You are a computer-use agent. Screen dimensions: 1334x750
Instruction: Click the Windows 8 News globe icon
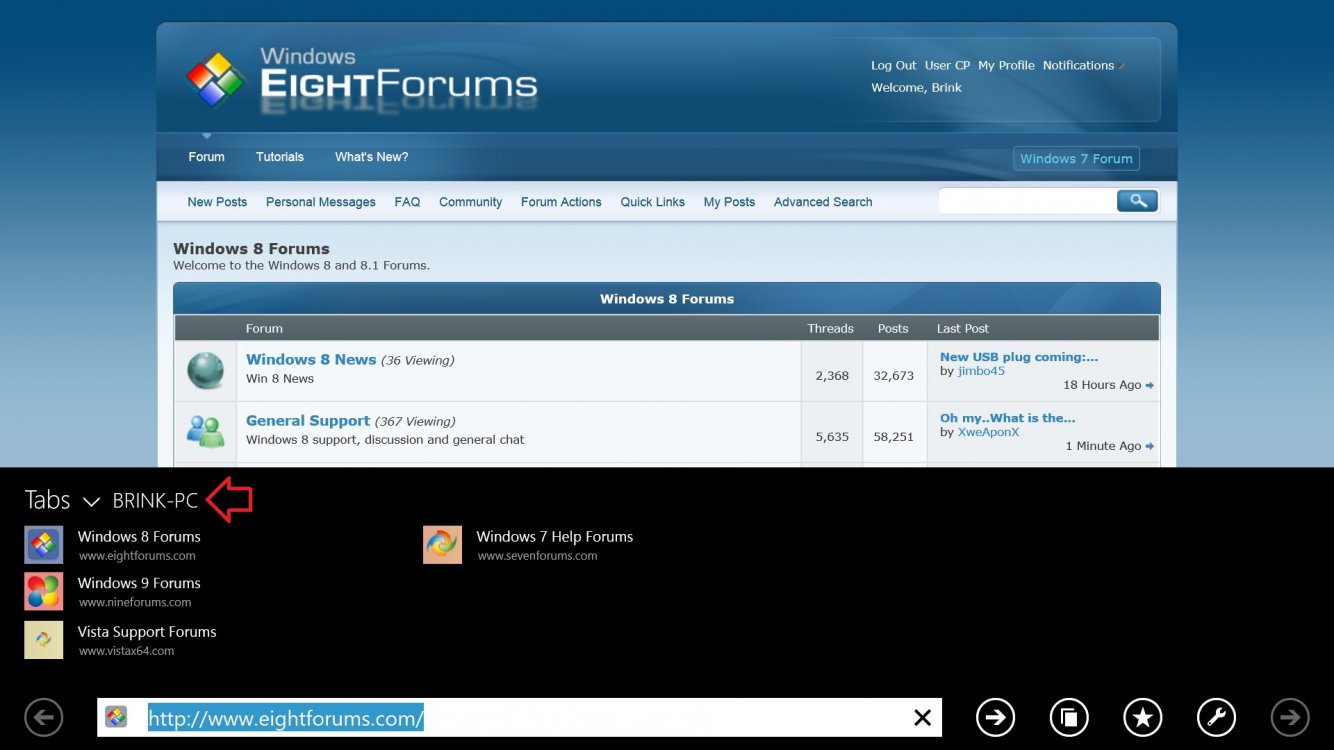[x=206, y=371]
